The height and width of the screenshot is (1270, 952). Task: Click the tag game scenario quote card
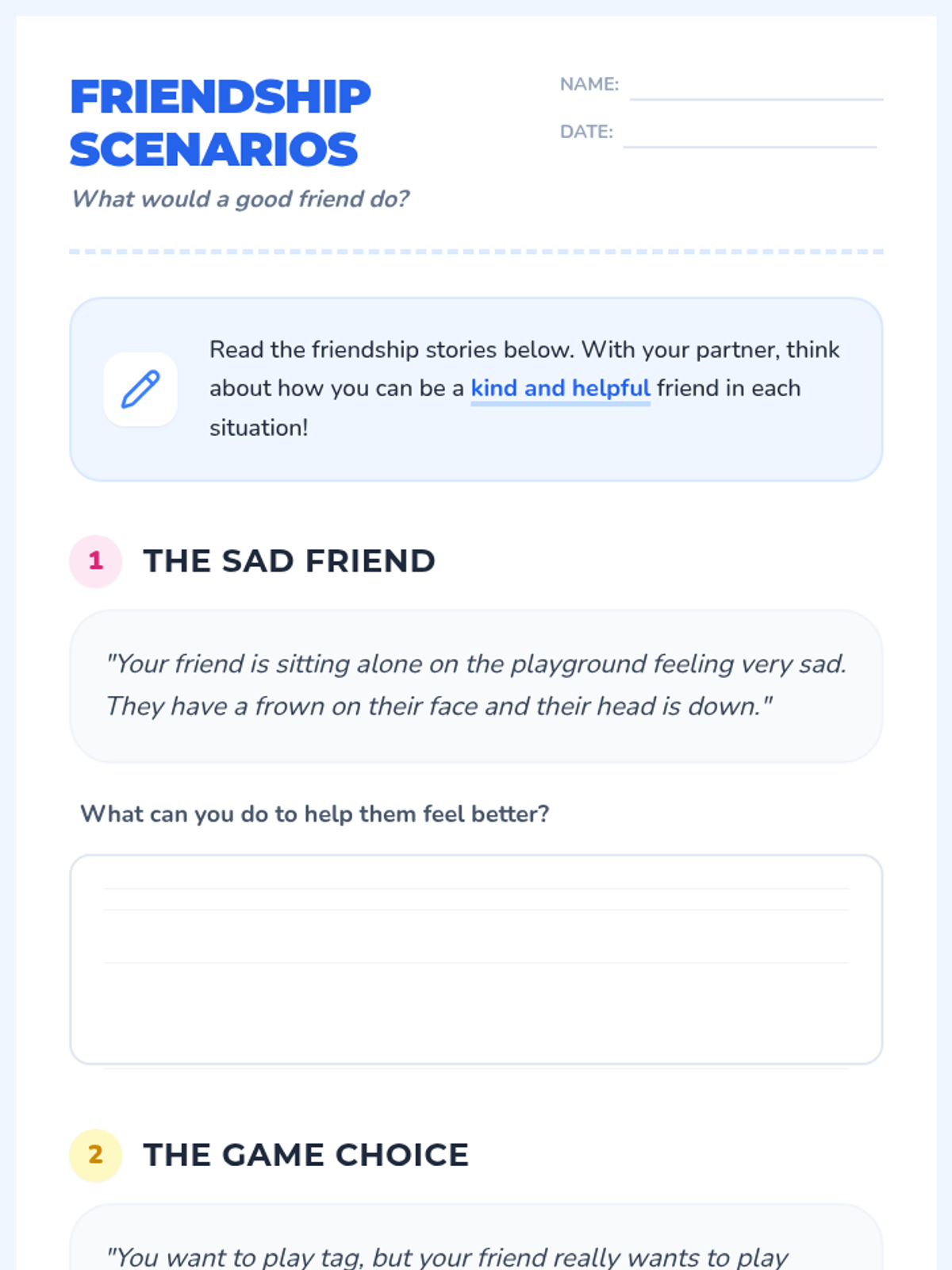[x=476, y=1237]
